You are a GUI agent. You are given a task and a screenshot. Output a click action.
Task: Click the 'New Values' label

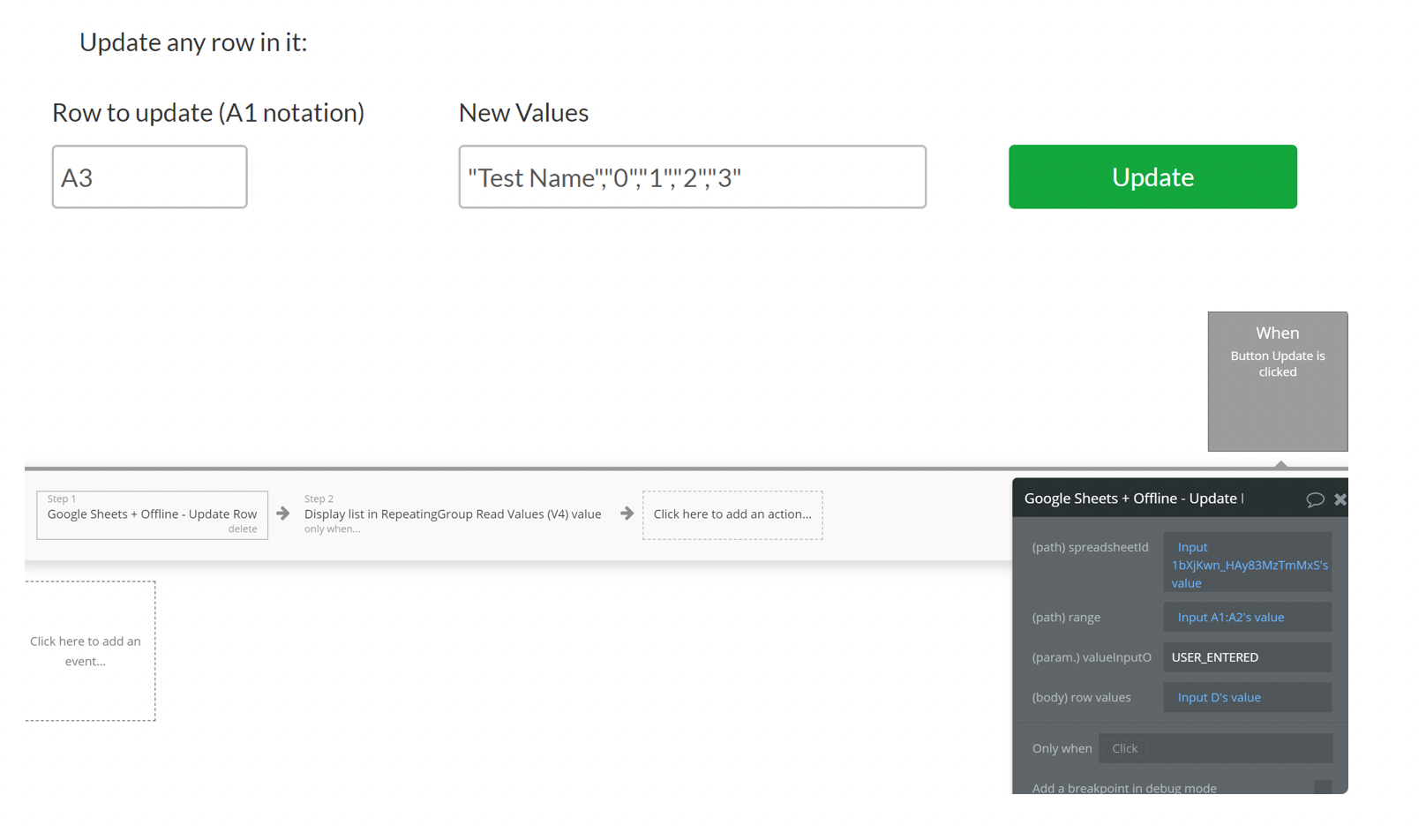click(x=523, y=113)
